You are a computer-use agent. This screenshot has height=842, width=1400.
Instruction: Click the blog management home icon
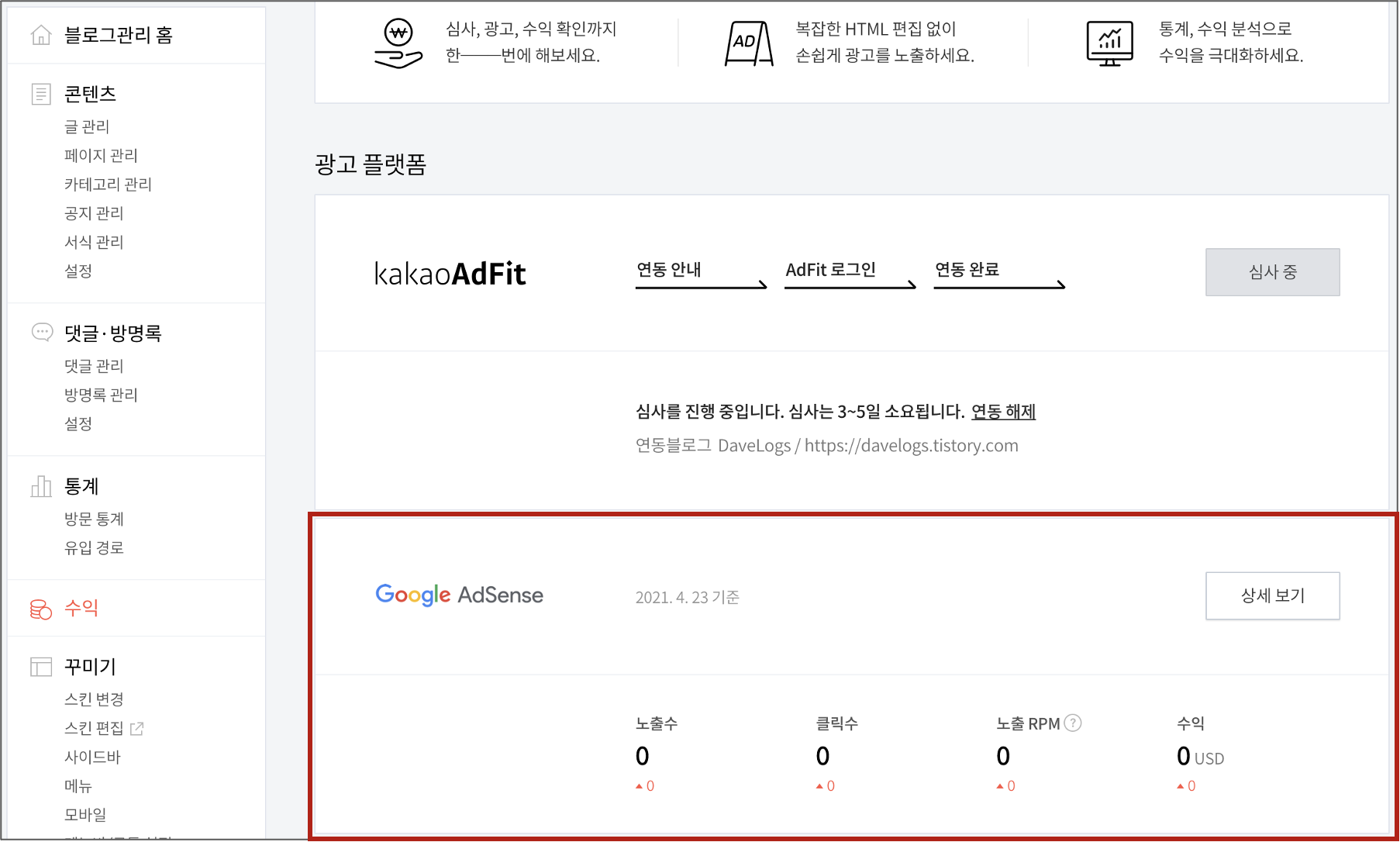tap(41, 35)
